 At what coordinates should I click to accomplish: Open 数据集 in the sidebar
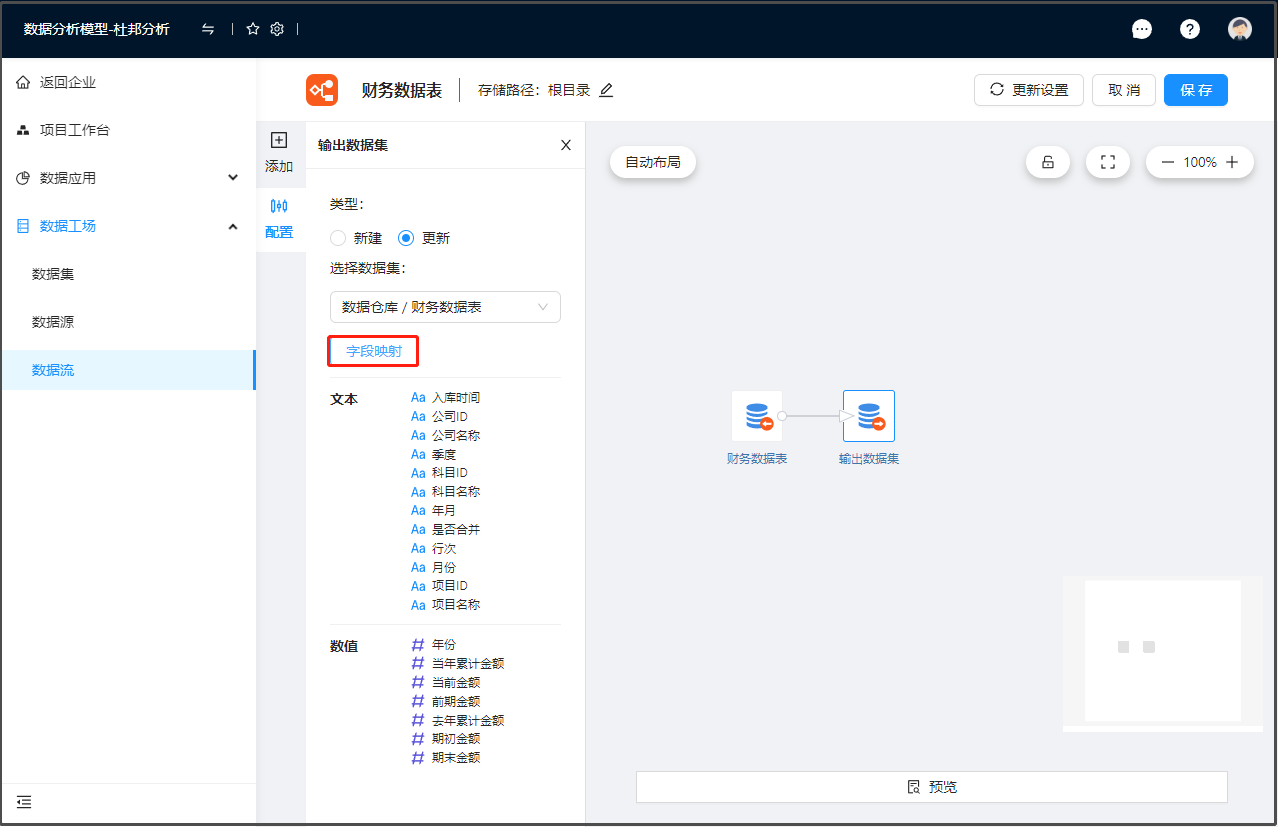click(53, 274)
